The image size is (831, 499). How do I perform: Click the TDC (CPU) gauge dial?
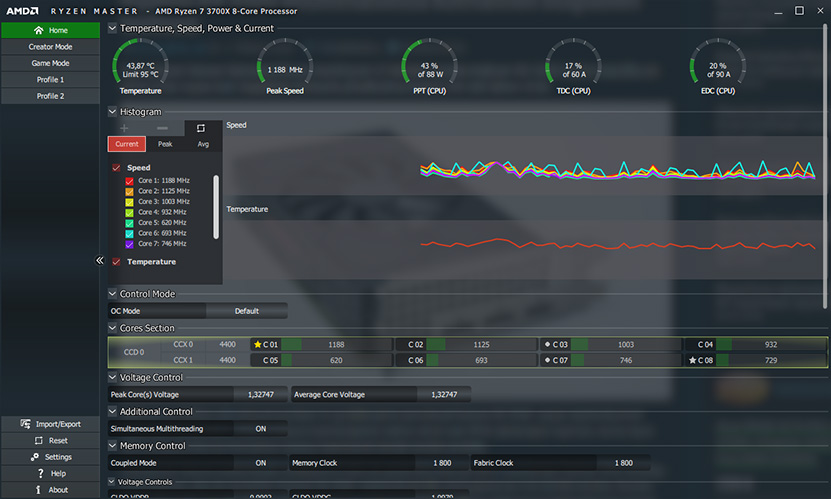(573, 61)
